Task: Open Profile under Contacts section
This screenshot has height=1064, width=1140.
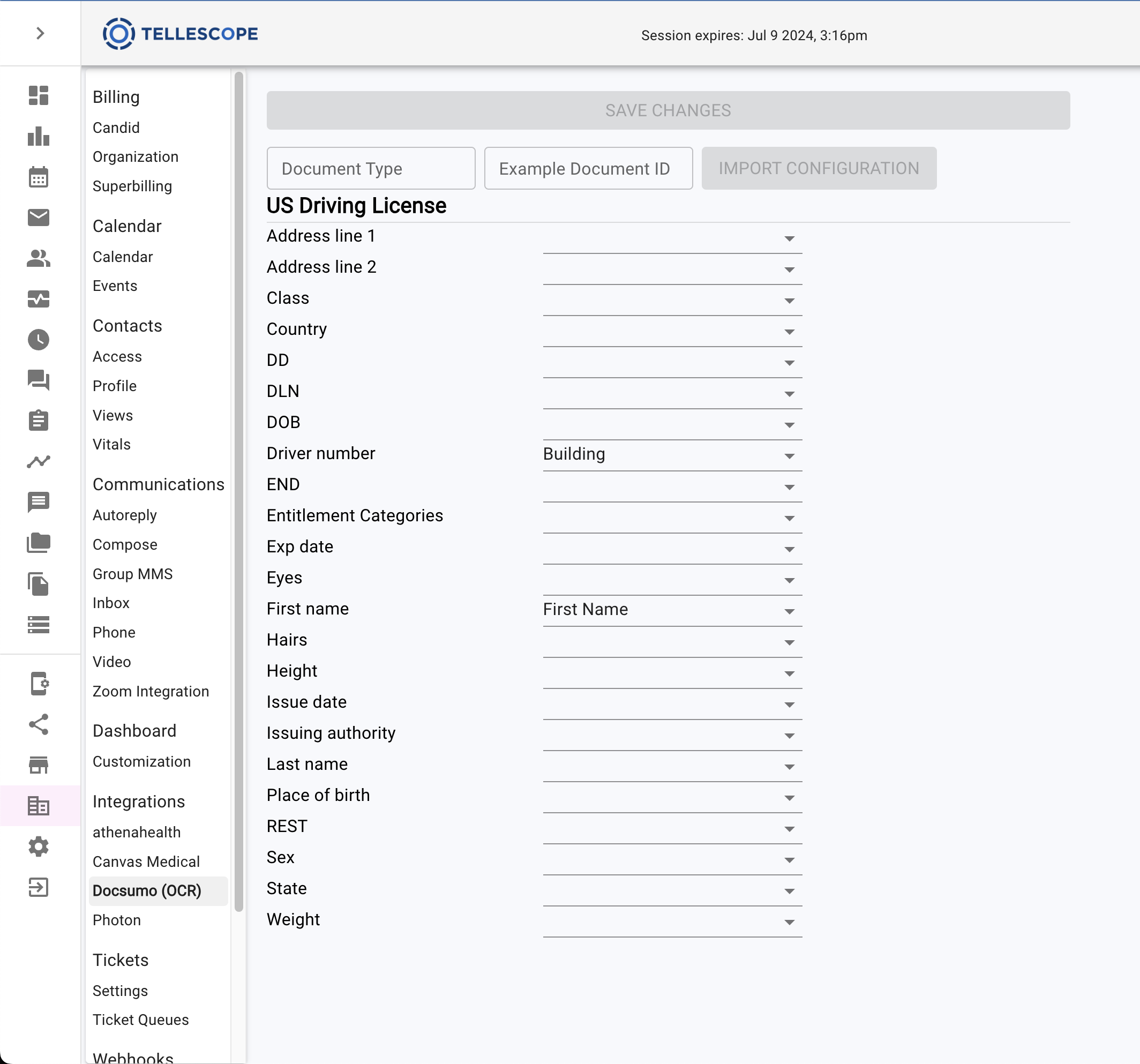Action: tap(115, 386)
